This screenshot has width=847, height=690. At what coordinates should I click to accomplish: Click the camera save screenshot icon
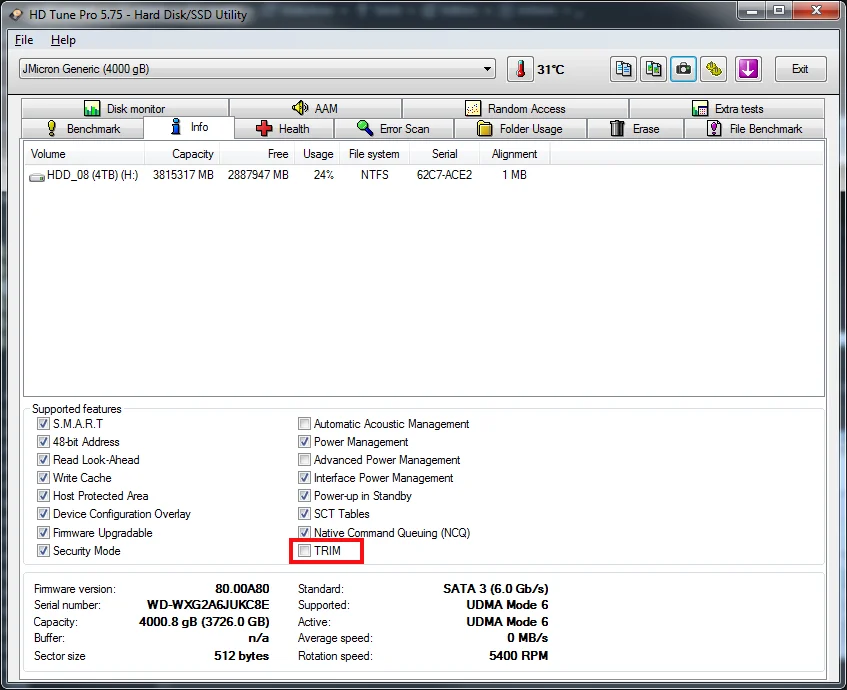(683, 69)
